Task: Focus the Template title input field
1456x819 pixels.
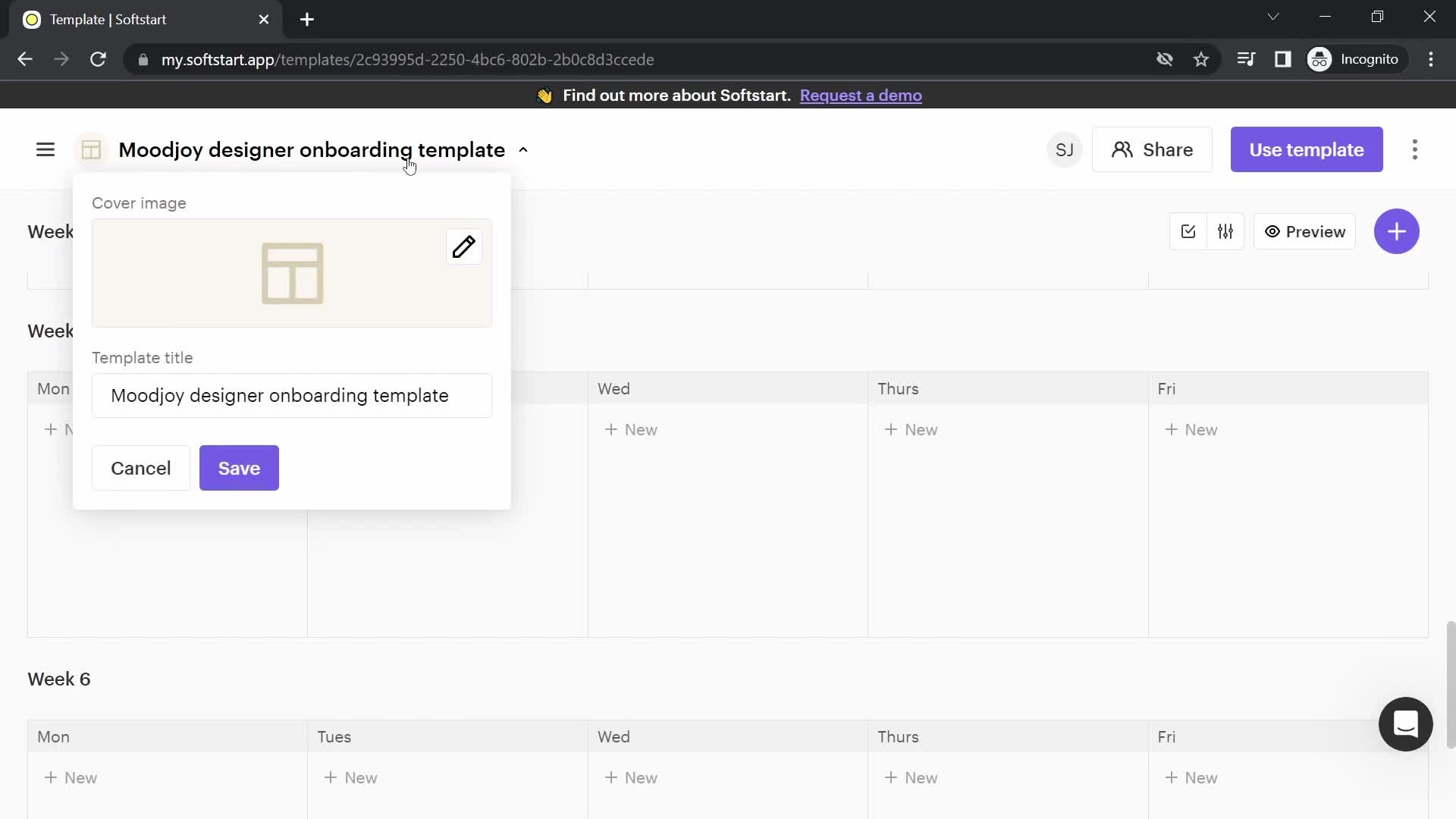Action: [x=292, y=395]
